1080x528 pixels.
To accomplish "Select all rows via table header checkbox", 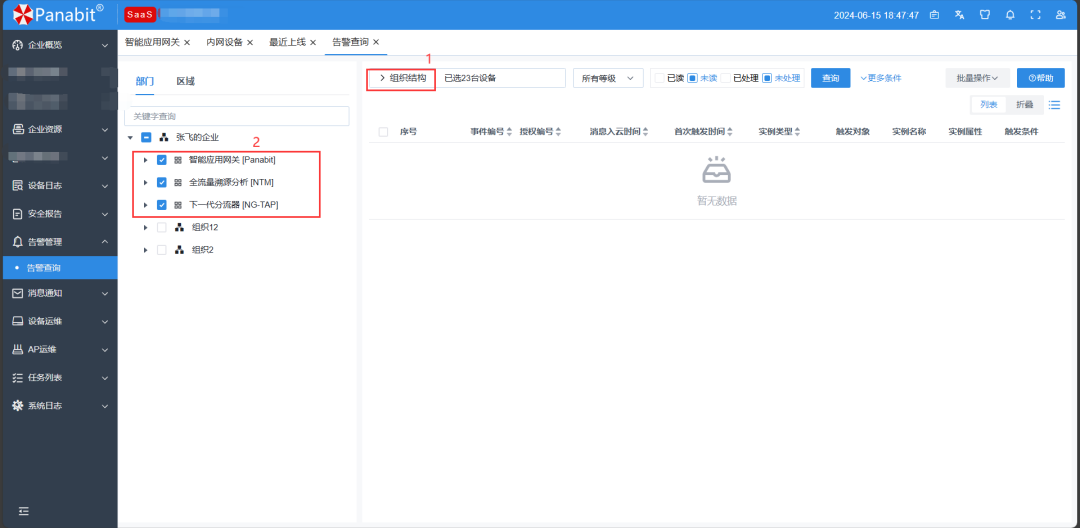I will tap(383, 131).
